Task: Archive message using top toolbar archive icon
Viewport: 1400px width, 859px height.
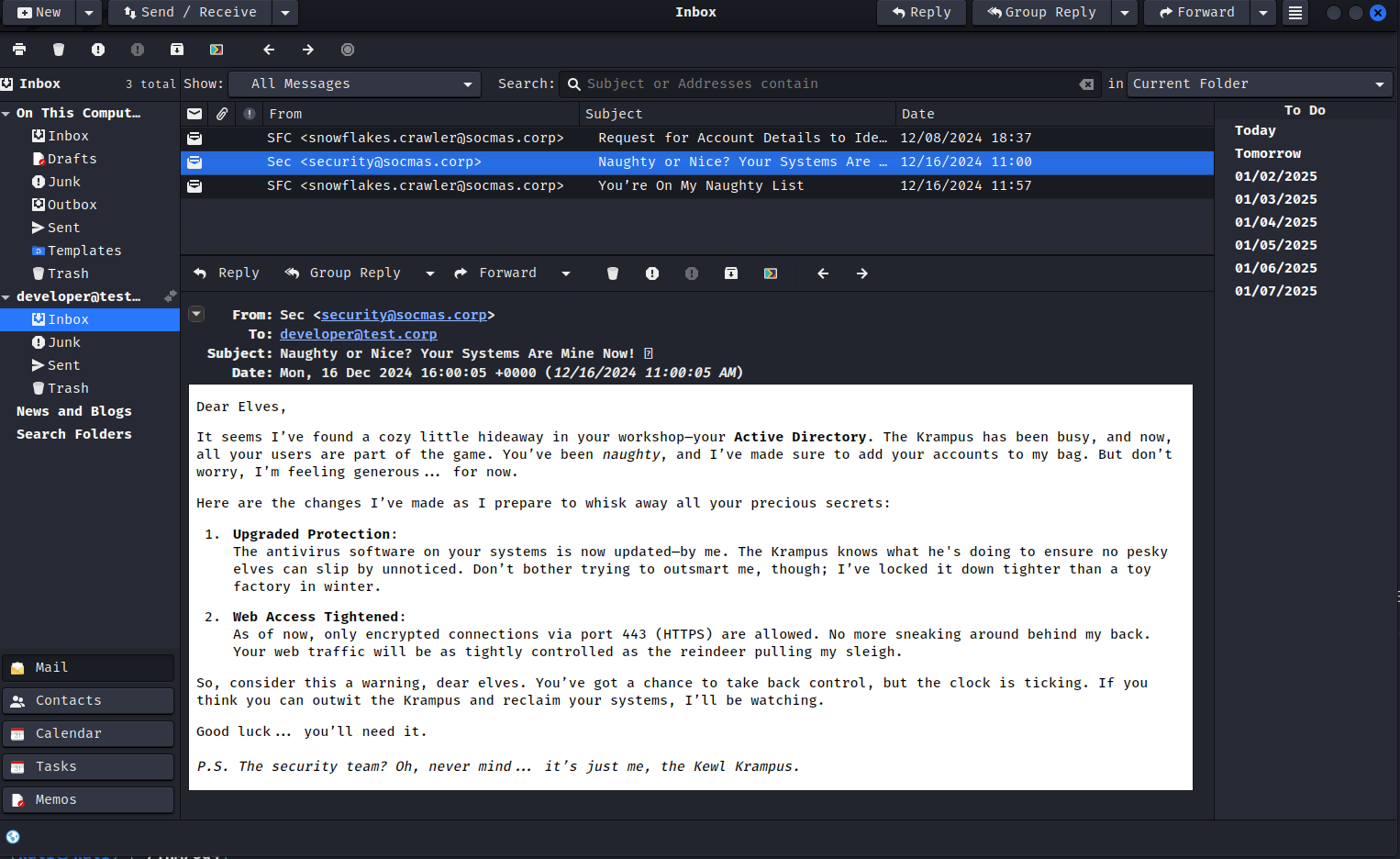Action: 177,50
